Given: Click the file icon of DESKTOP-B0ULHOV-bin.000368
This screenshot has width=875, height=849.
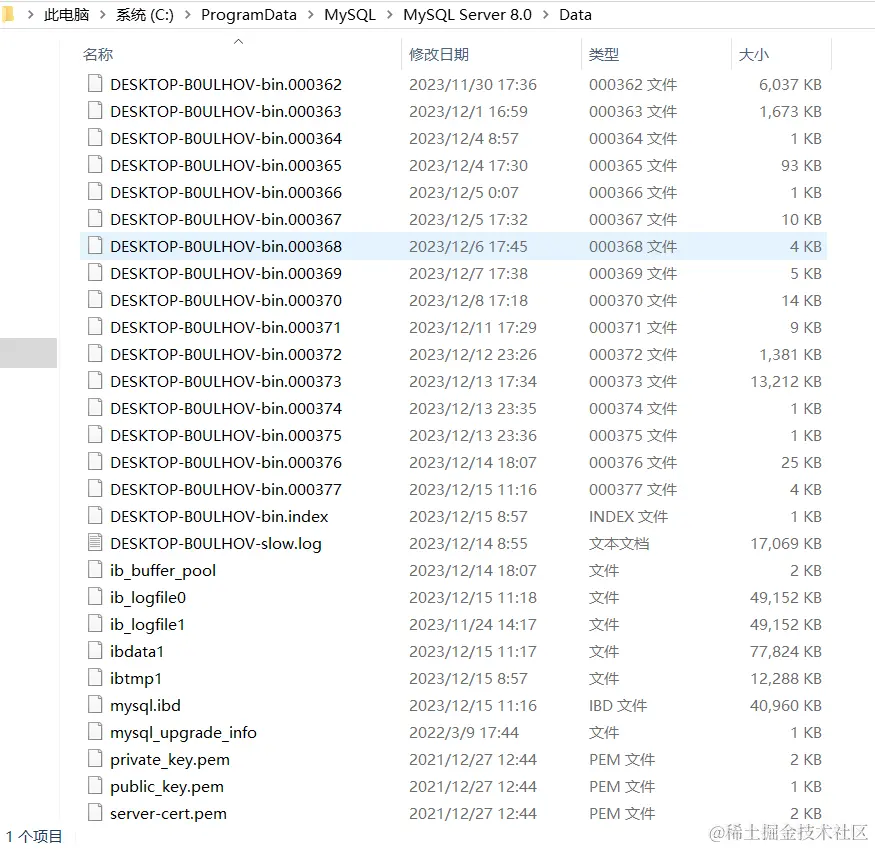Looking at the screenshot, I should (95, 246).
